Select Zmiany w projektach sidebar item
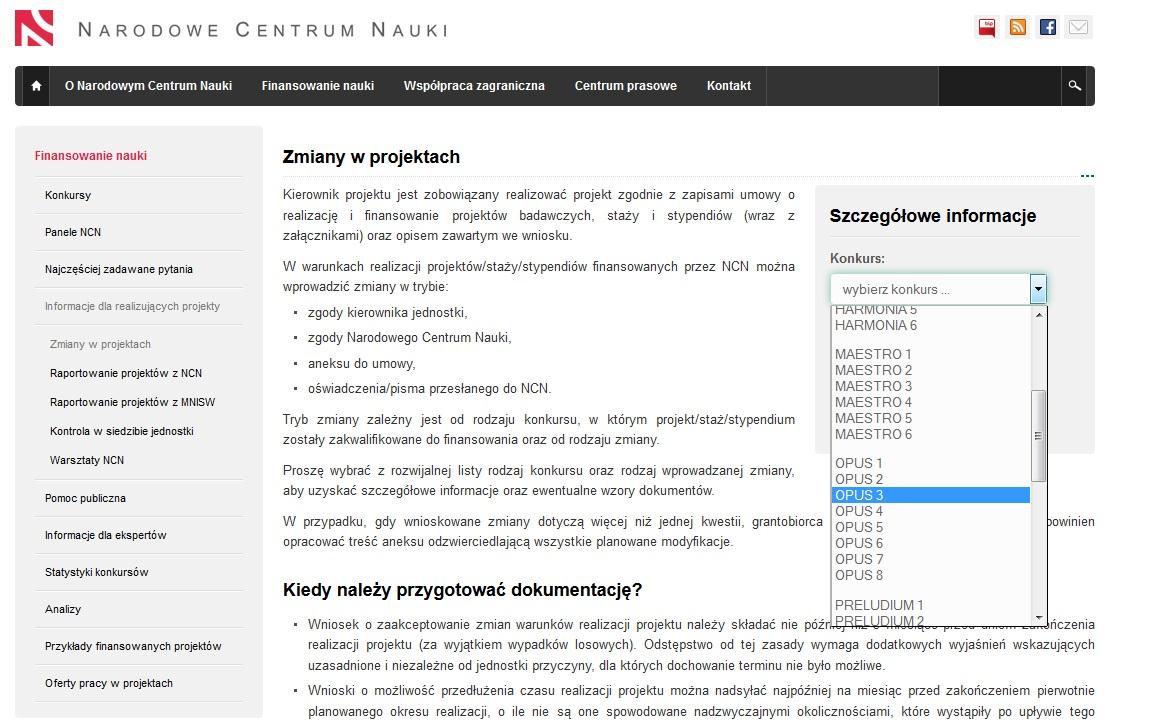 coord(100,345)
